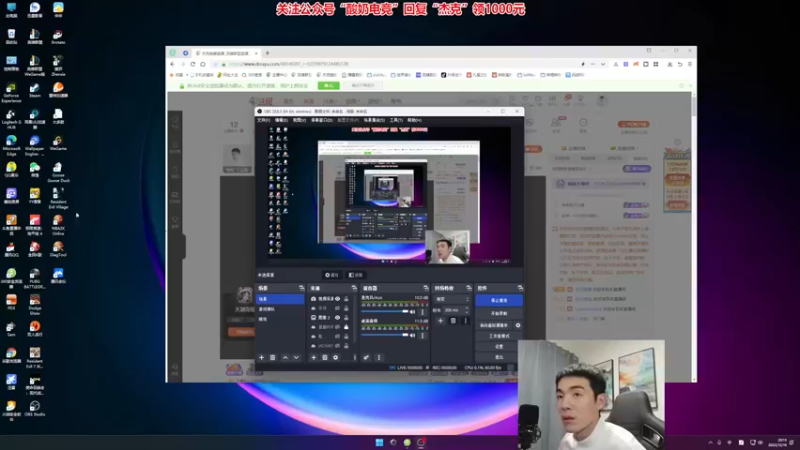Adjust 桌面音频 volume slider

coord(385,335)
